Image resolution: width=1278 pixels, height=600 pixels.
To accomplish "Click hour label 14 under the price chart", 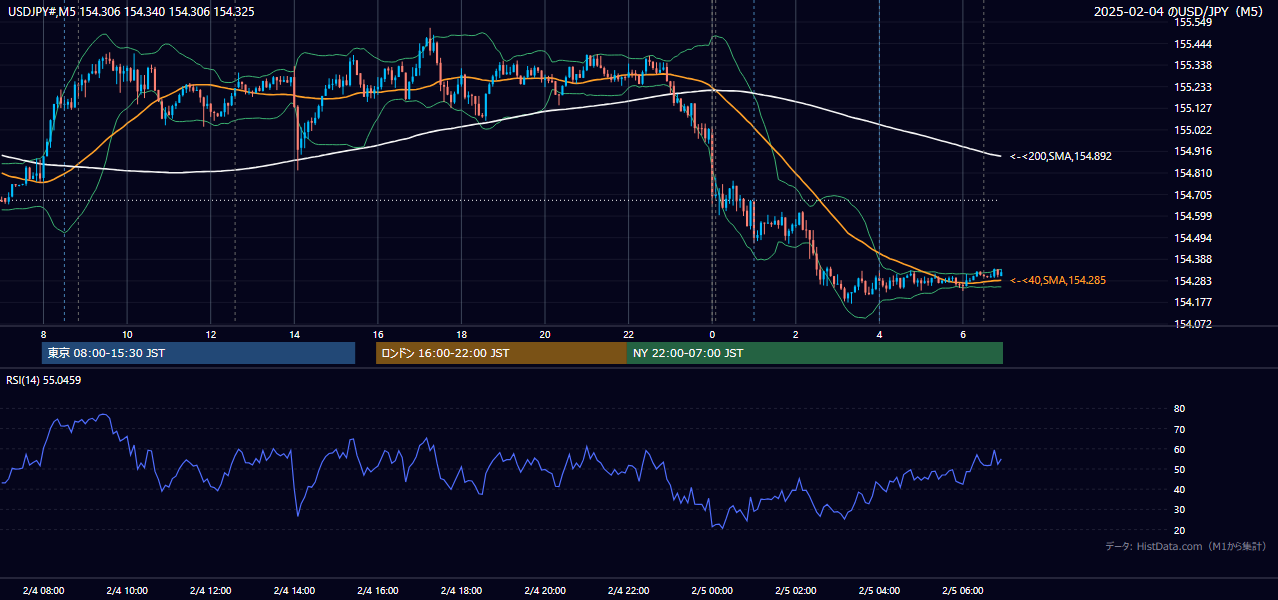I will pyautogui.click(x=294, y=334).
